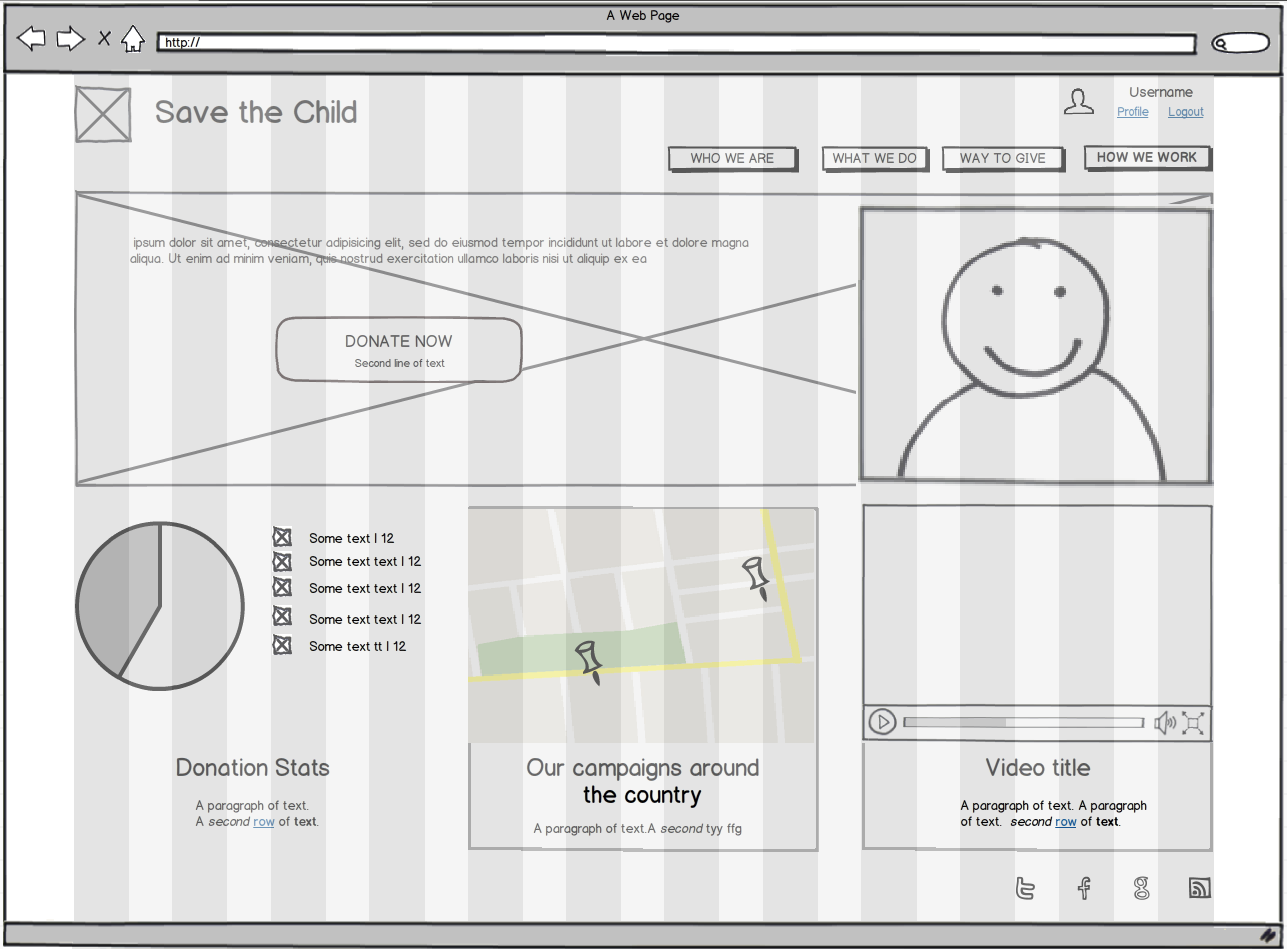Click the video progress slider
This screenshot has height=949, width=1287.
tap(1023, 722)
